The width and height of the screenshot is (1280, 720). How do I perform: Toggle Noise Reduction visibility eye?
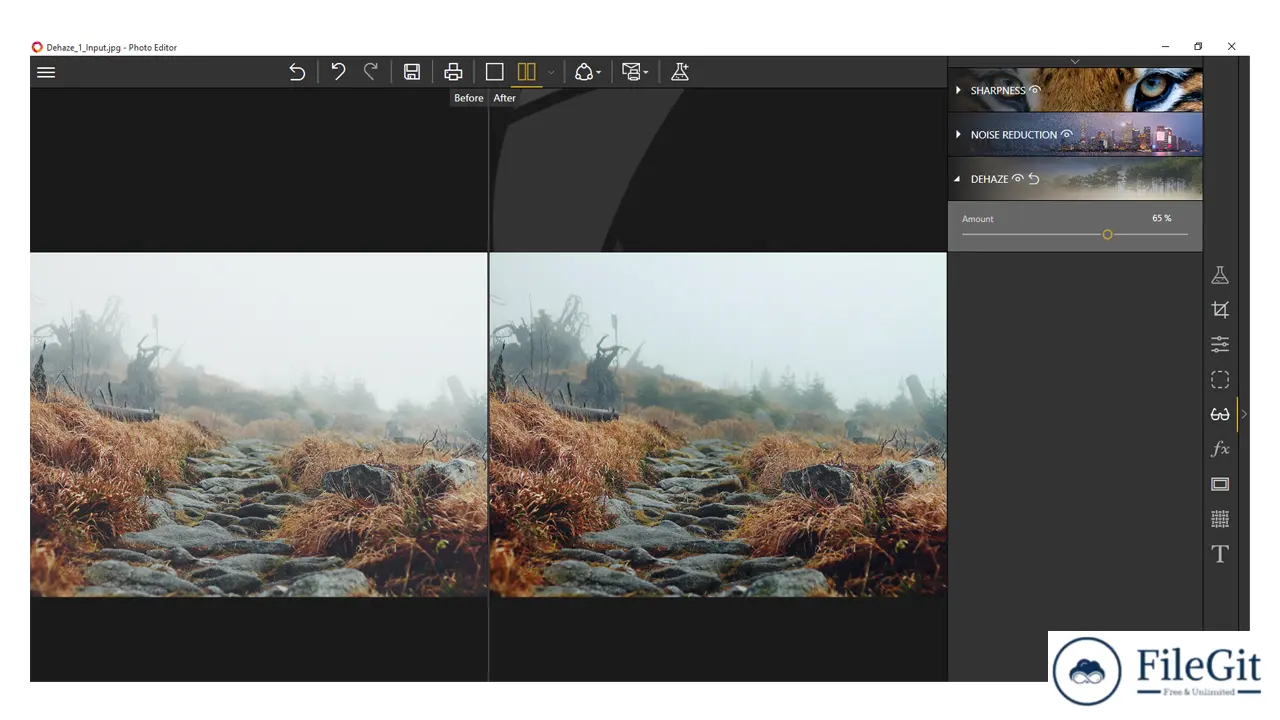pyautogui.click(x=1067, y=134)
